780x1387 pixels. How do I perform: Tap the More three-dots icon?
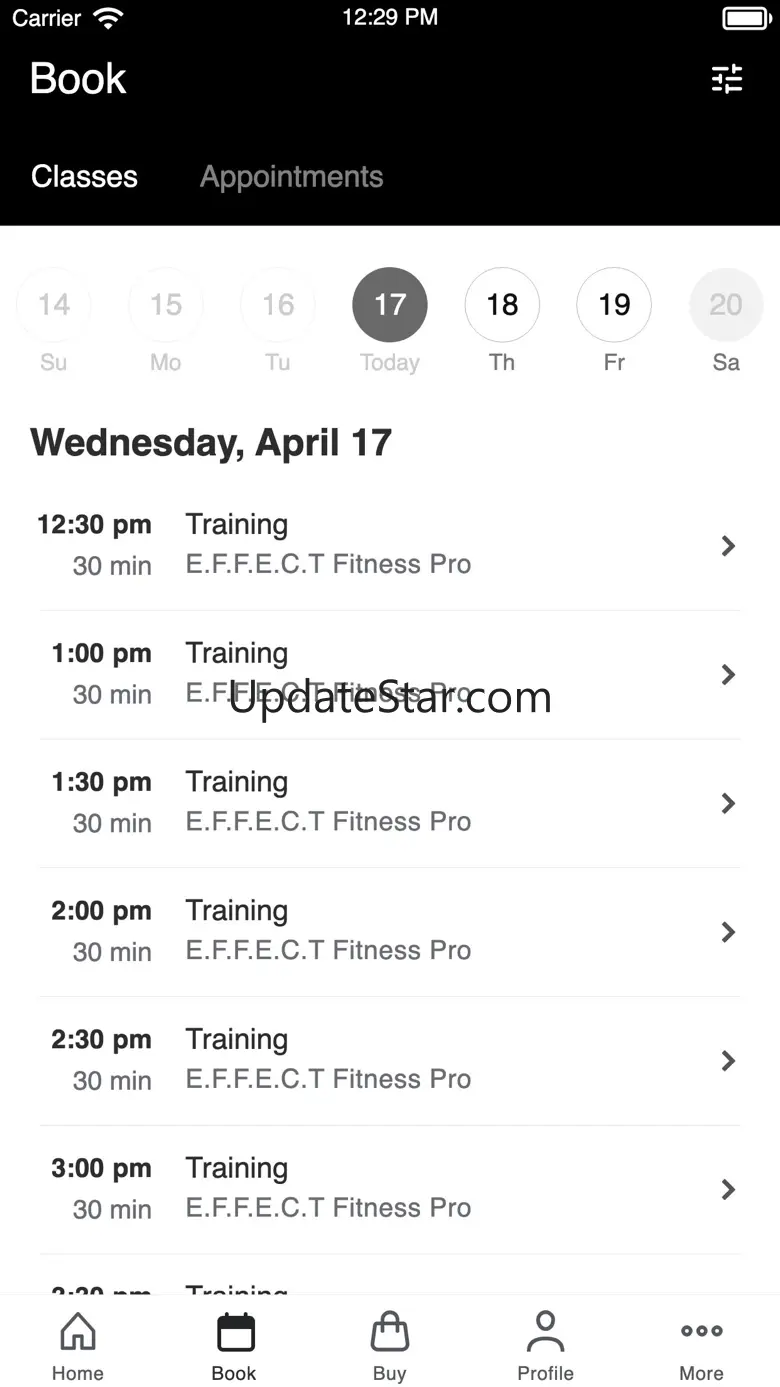(701, 1331)
